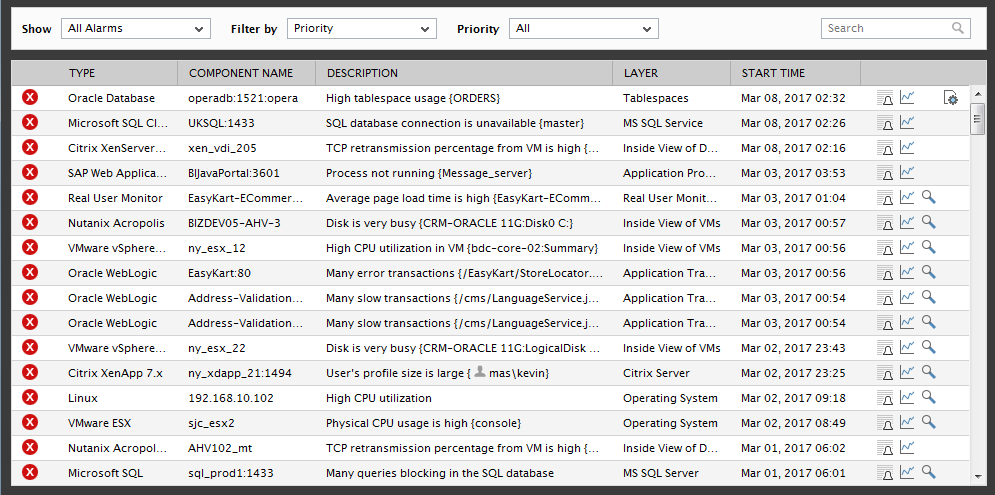
Task: Click 'SQL database connection is unavailable {master}'
Action: click(455, 123)
